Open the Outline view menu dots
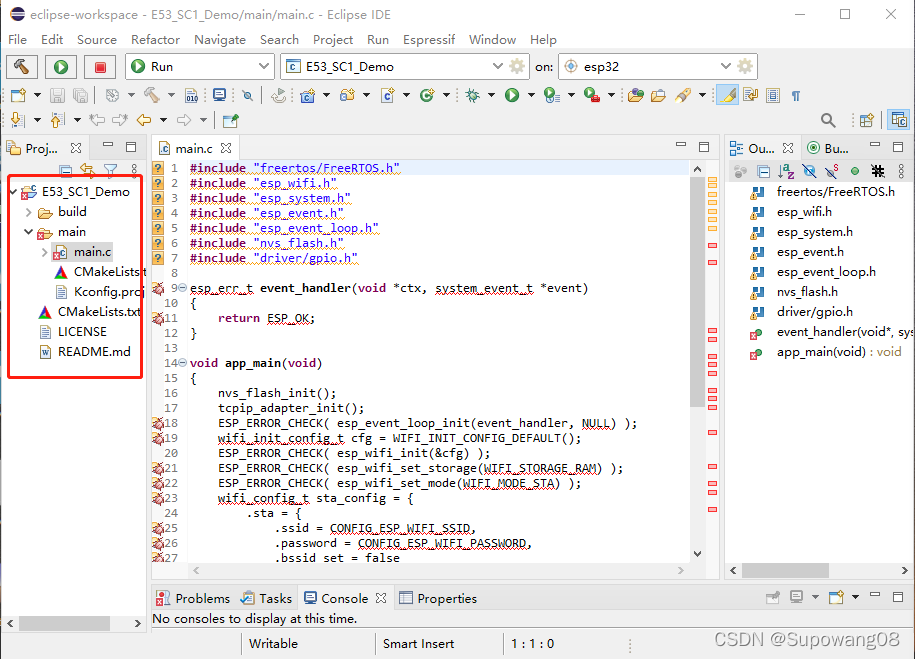The image size is (915, 659). (901, 171)
